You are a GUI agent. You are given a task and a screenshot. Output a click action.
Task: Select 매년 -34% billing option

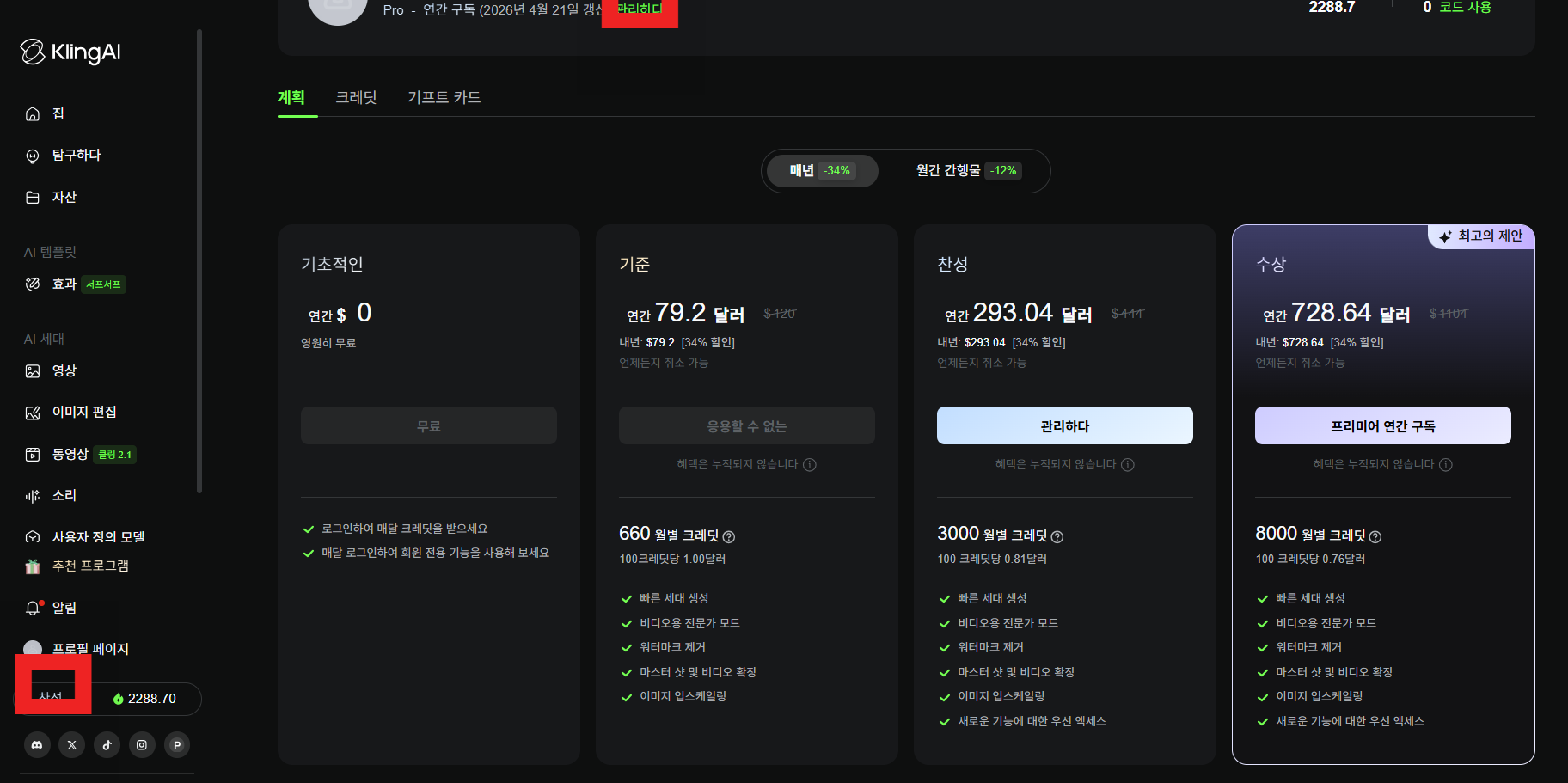pyautogui.click(x=822, y=171)
